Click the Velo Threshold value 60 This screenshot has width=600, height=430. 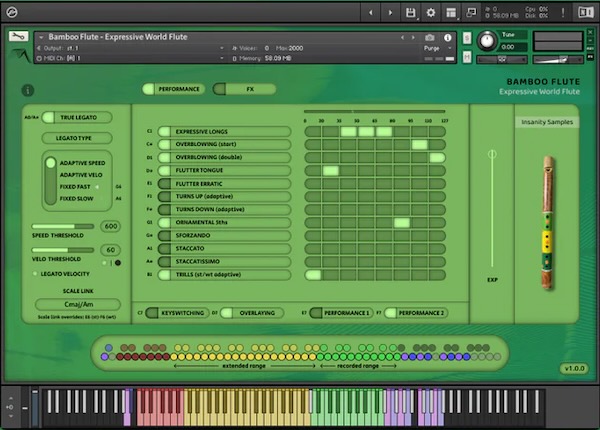pos(111,250)
